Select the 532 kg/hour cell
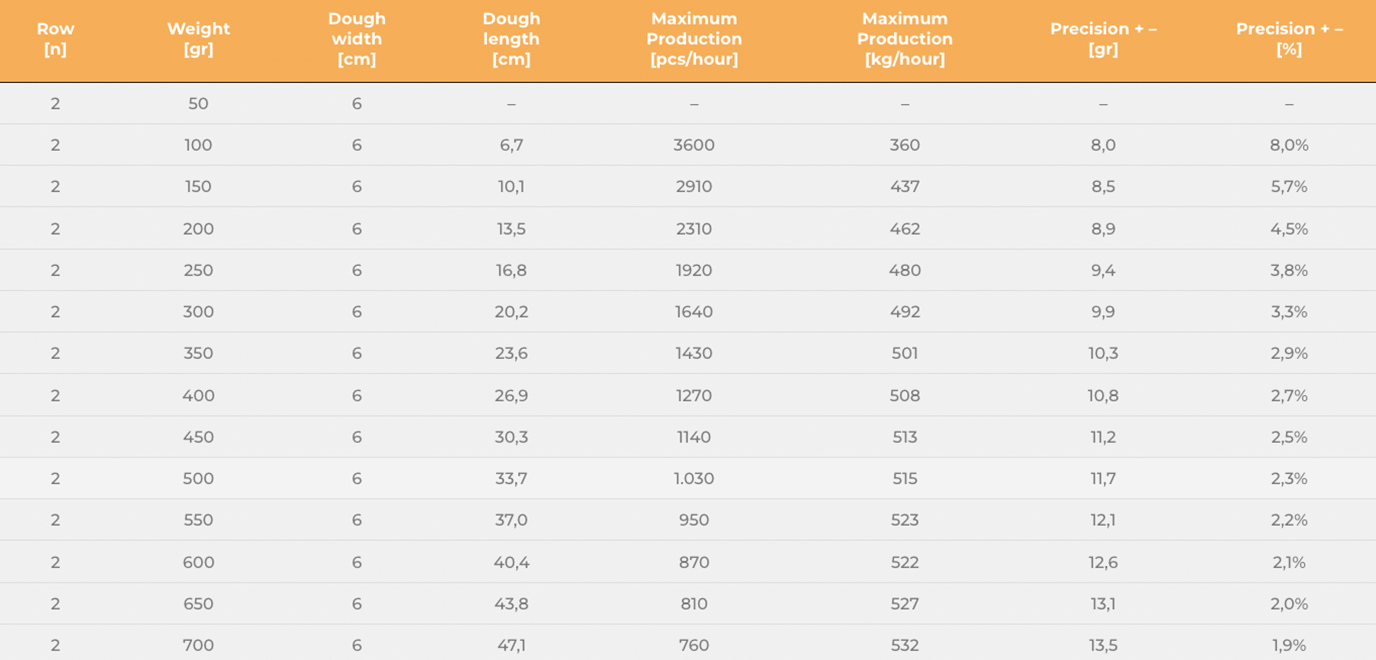 pyautogui.click(x=905, y=646)
